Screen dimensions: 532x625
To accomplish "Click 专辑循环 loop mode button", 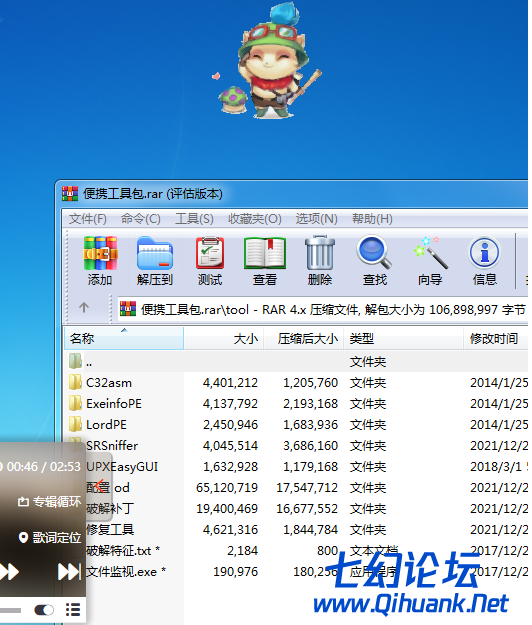I will point(49,501).
